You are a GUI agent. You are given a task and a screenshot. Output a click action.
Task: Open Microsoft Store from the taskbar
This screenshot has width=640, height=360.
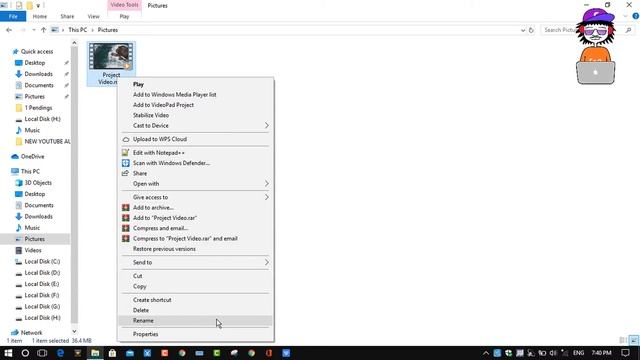[112, 353]
